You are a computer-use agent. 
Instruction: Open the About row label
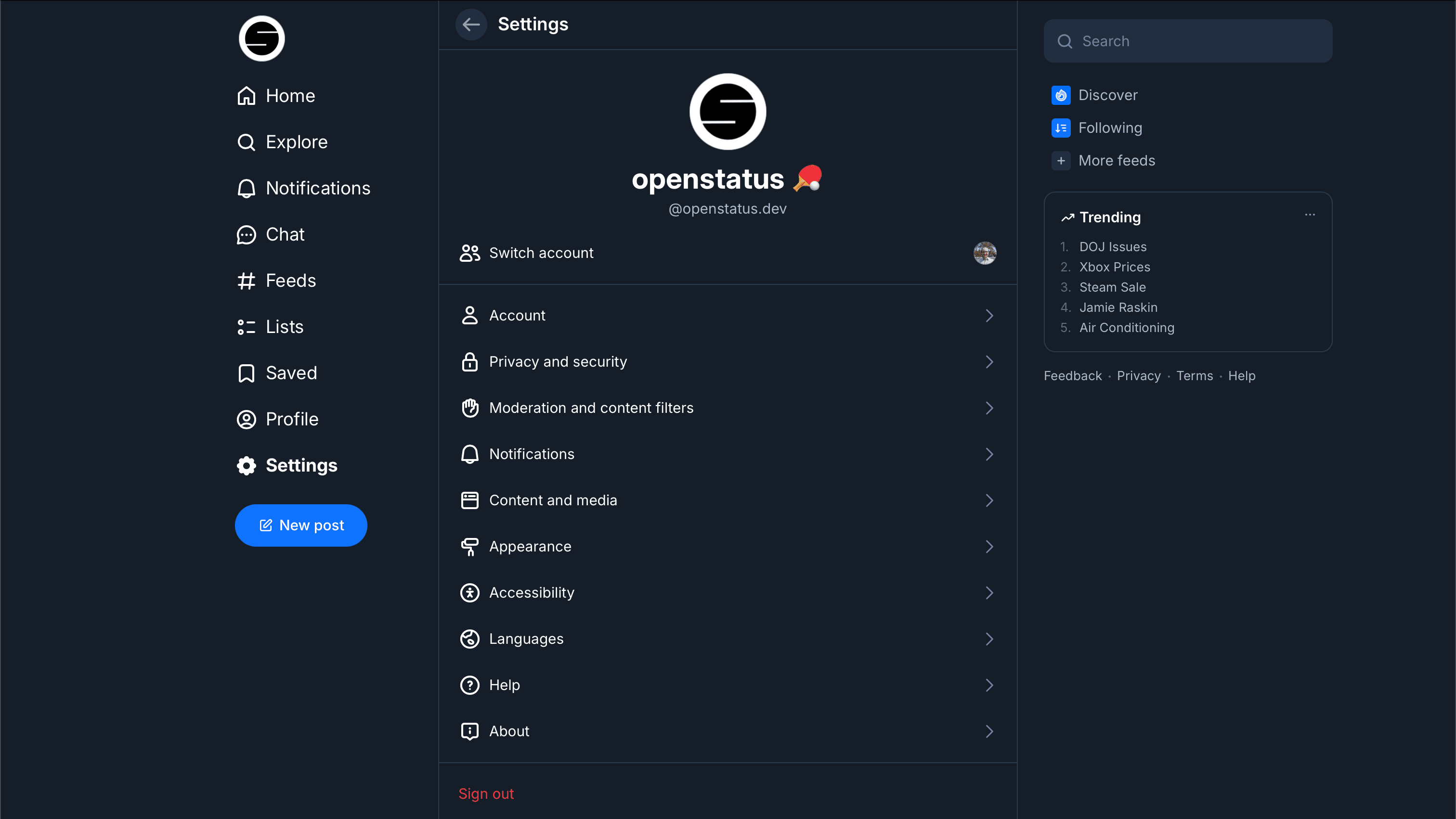coord(509,731)
